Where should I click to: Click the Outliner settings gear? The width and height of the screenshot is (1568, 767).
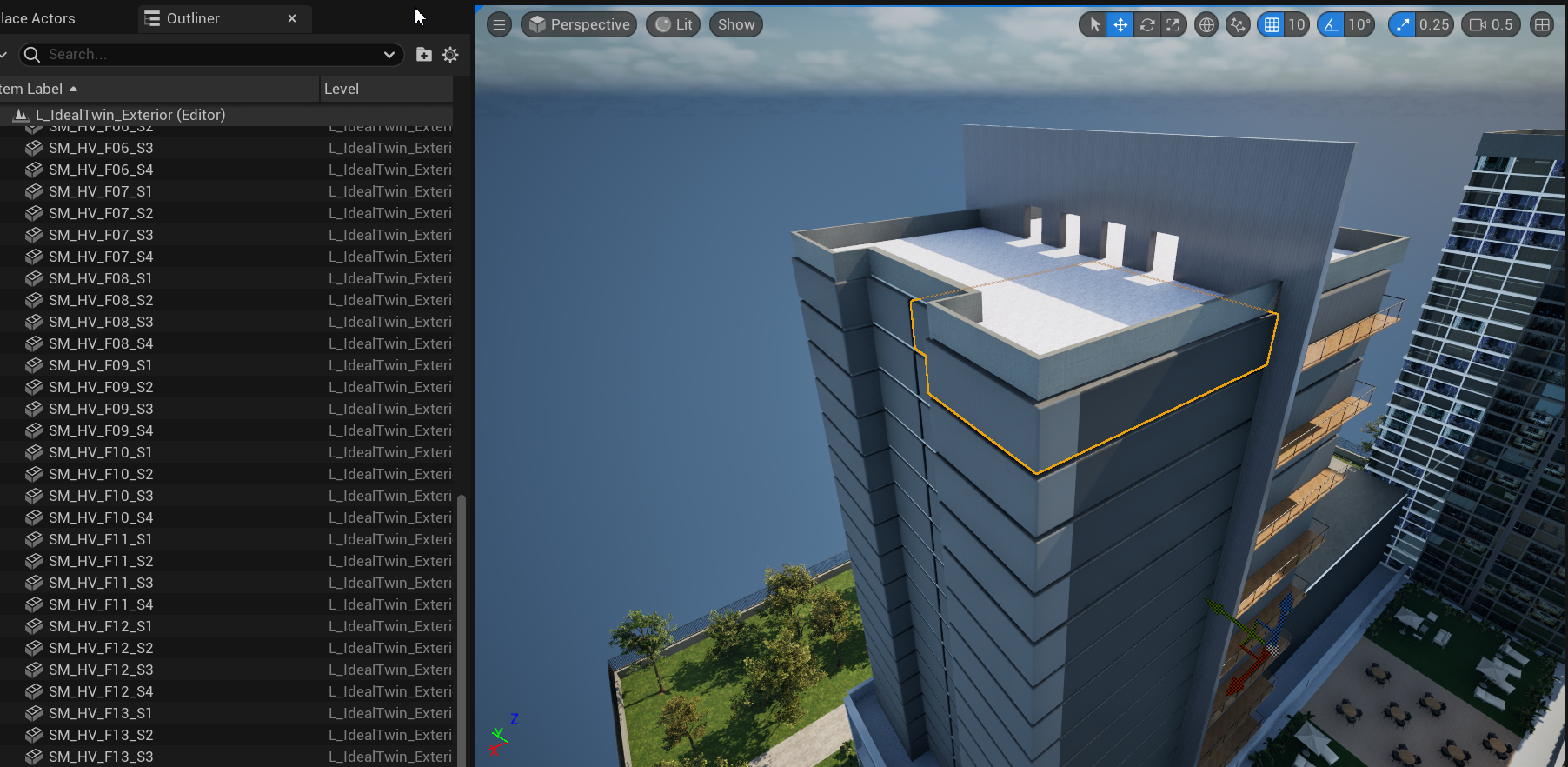450,55
